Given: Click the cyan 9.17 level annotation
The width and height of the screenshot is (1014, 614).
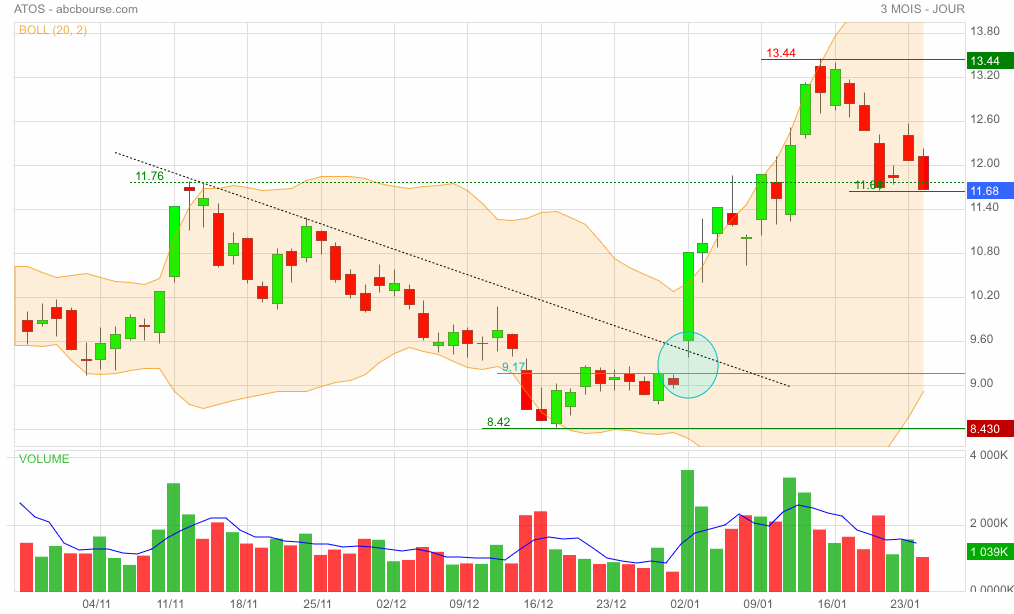Looking at the screenshot, I should click(x=513, y=367).
